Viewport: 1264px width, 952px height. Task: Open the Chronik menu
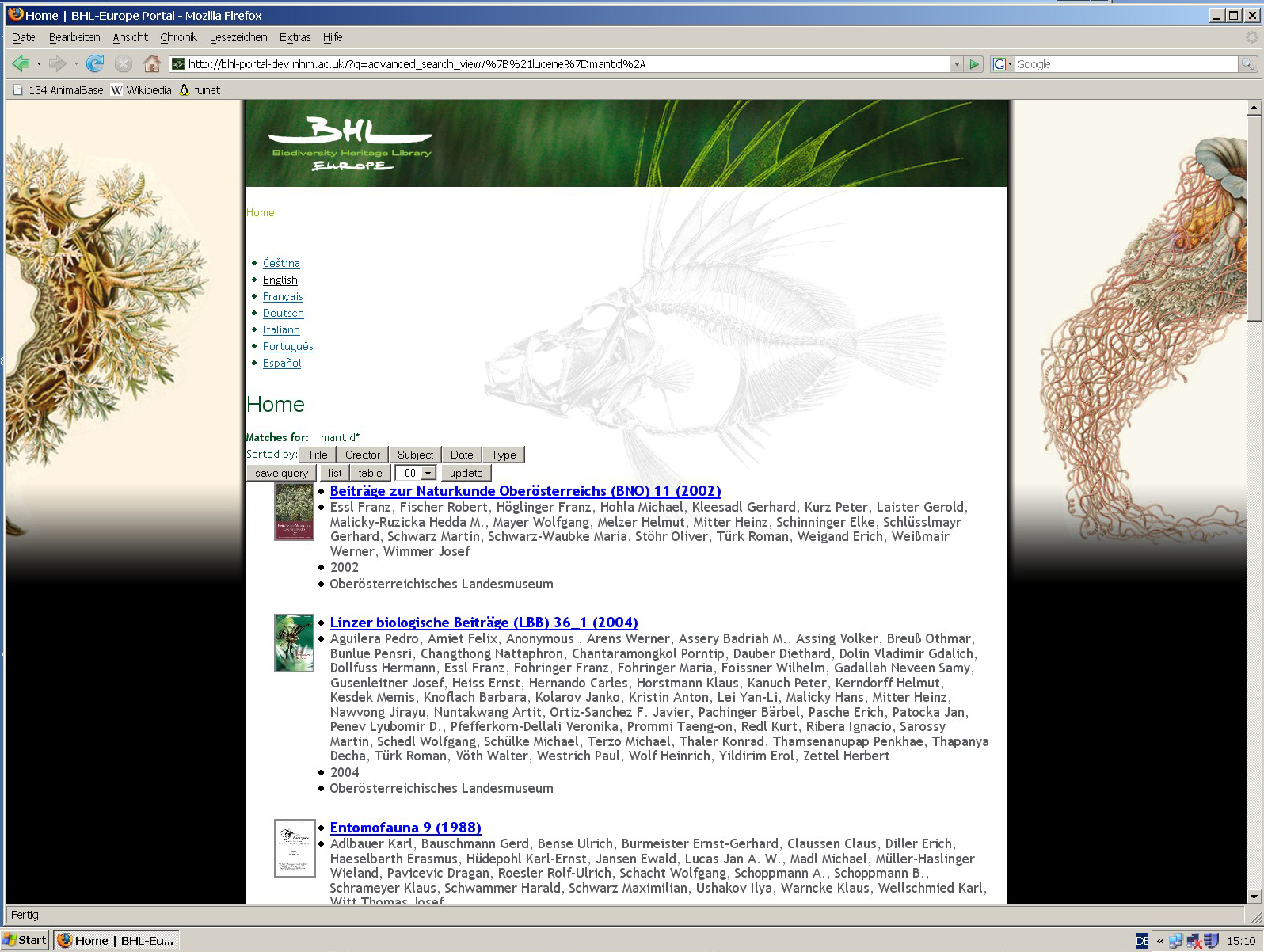[x=178, y=37]
